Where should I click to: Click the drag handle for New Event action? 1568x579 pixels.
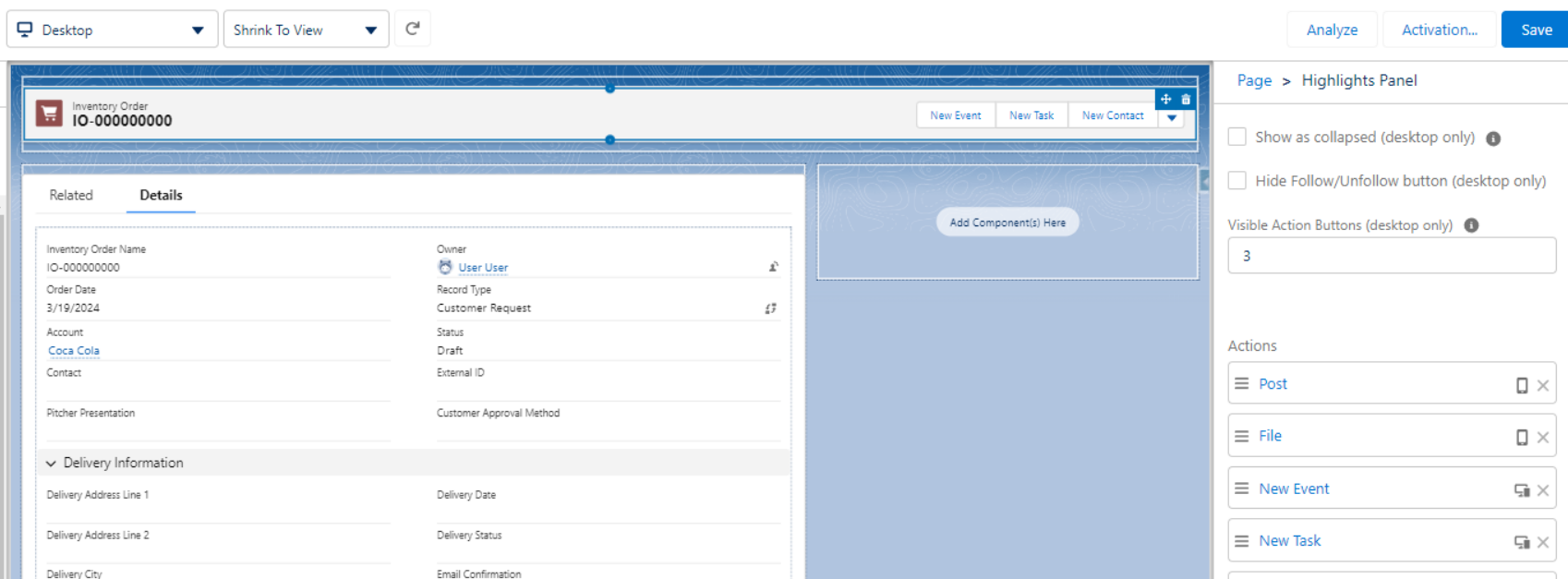[1242, 489]
